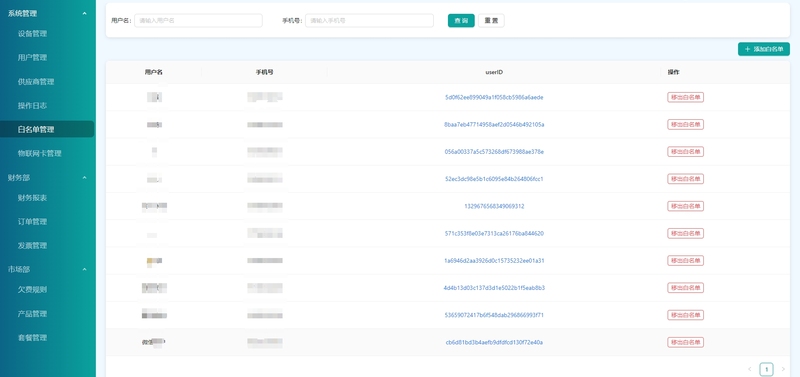
Task: Select page 1 in pagination
Action: (766, 369)
